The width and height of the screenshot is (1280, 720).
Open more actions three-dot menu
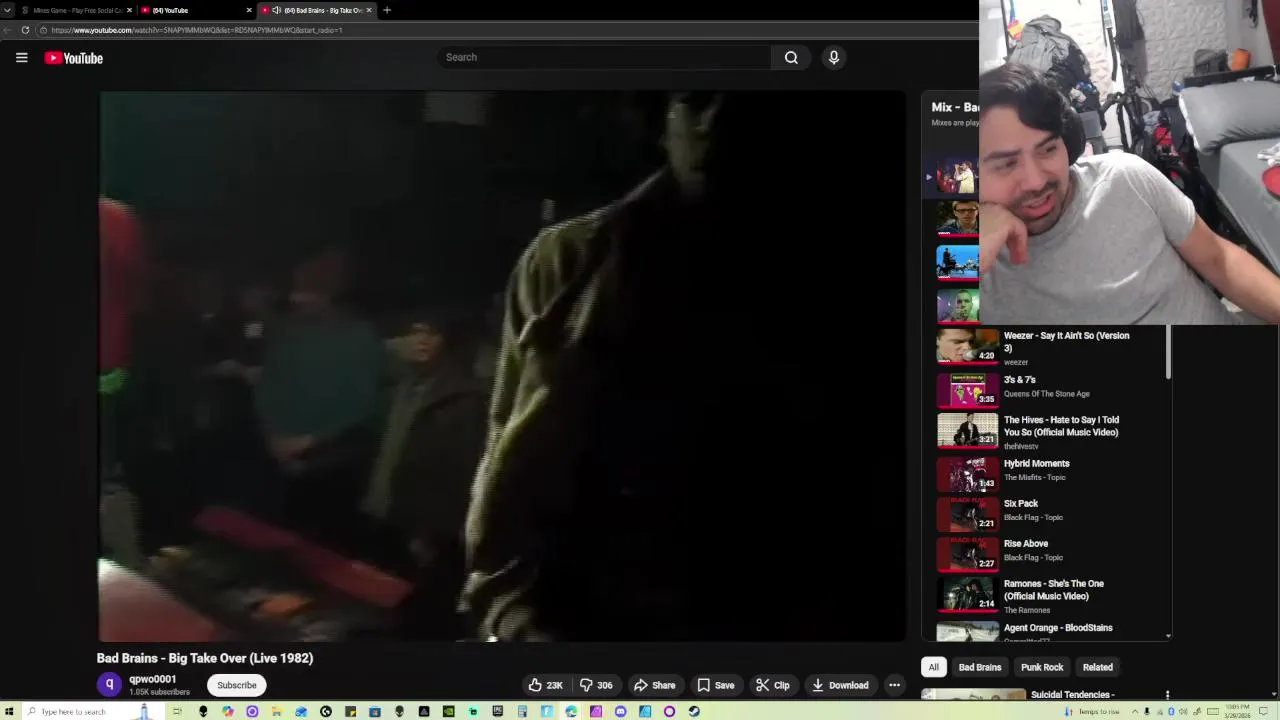coord(894,685)
